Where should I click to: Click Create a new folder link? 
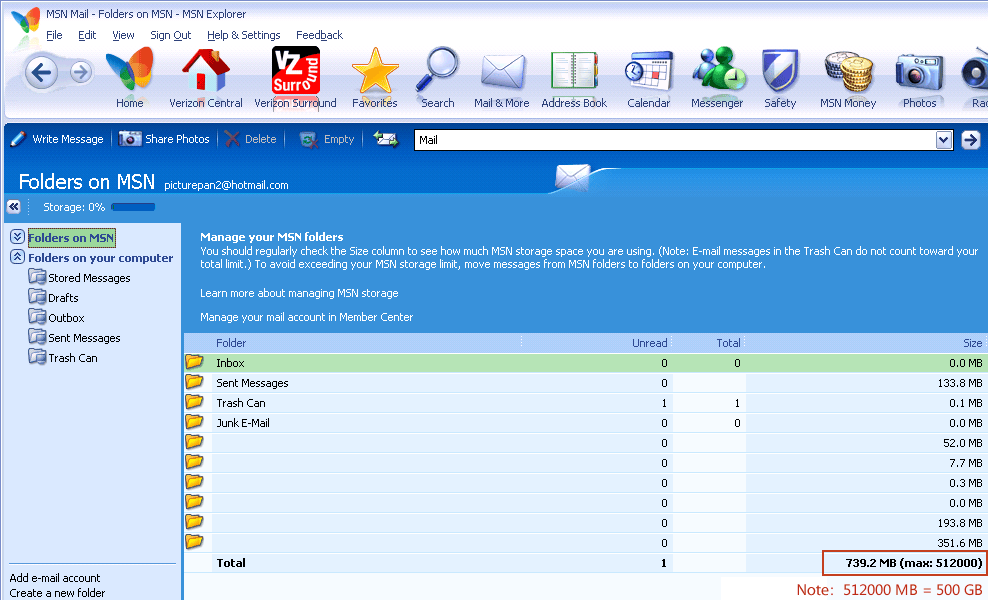(x=57, y=593)
